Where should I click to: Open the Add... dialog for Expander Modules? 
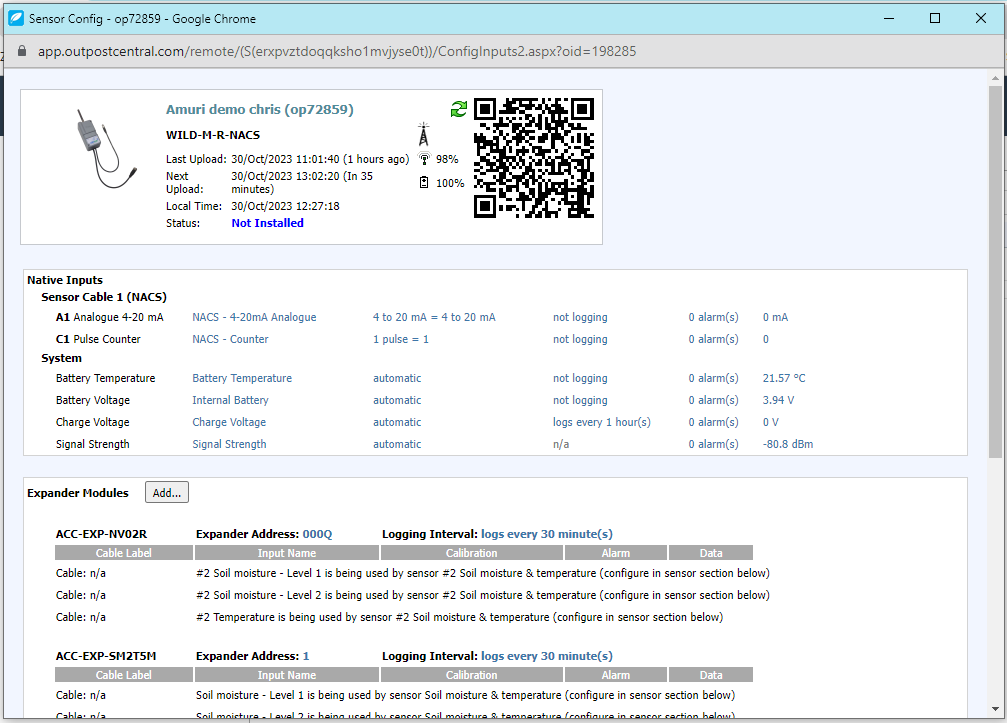pos(166,492)
